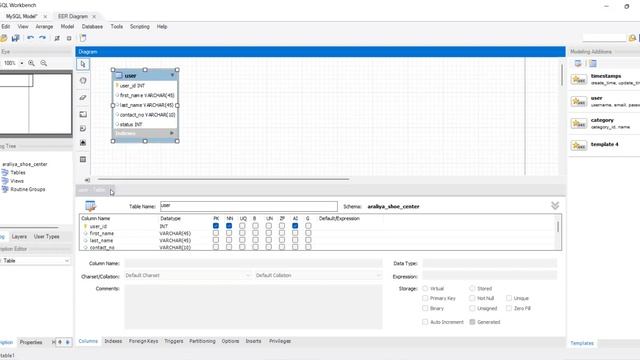Image resolution: width=640 pixels, height=360 pixels.
Task: Expand the Indexes section of user table
Action: (172, 133)
